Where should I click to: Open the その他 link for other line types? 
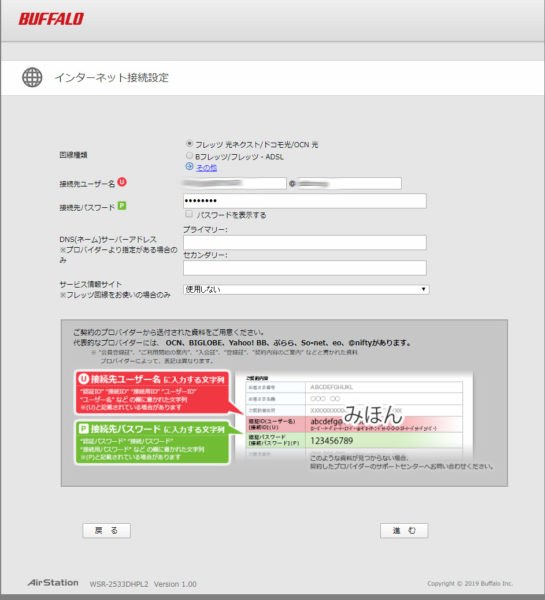207,168
